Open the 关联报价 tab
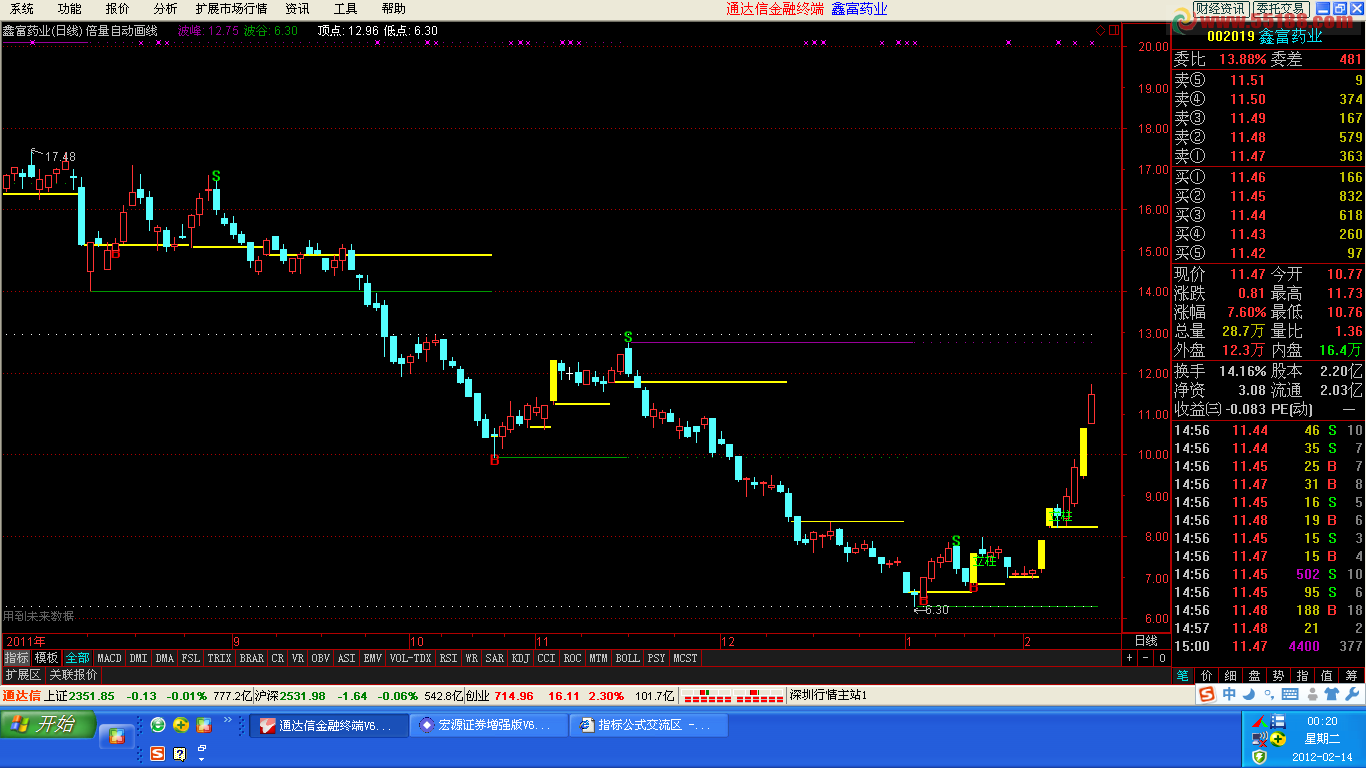The height and width of the screenshot is (768, 1366). pos(74,675)
